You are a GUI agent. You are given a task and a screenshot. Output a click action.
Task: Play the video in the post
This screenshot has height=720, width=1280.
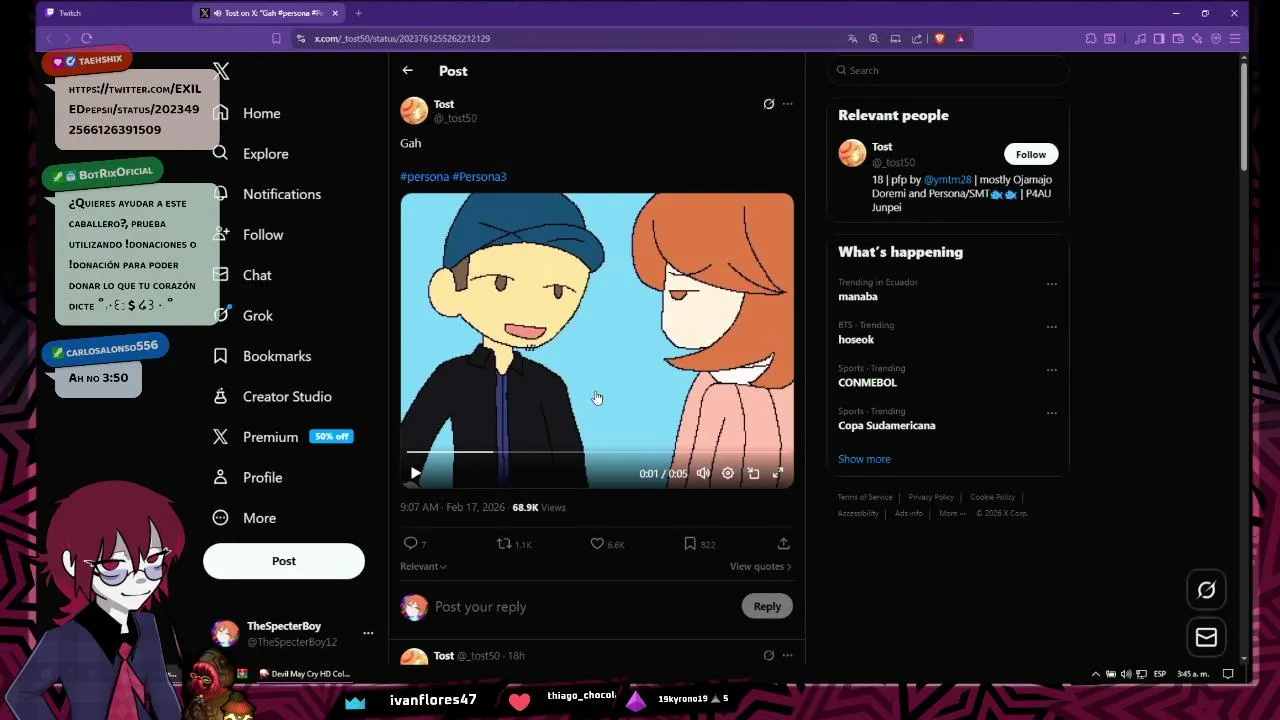pyautogui.click(x=415, y=473)
